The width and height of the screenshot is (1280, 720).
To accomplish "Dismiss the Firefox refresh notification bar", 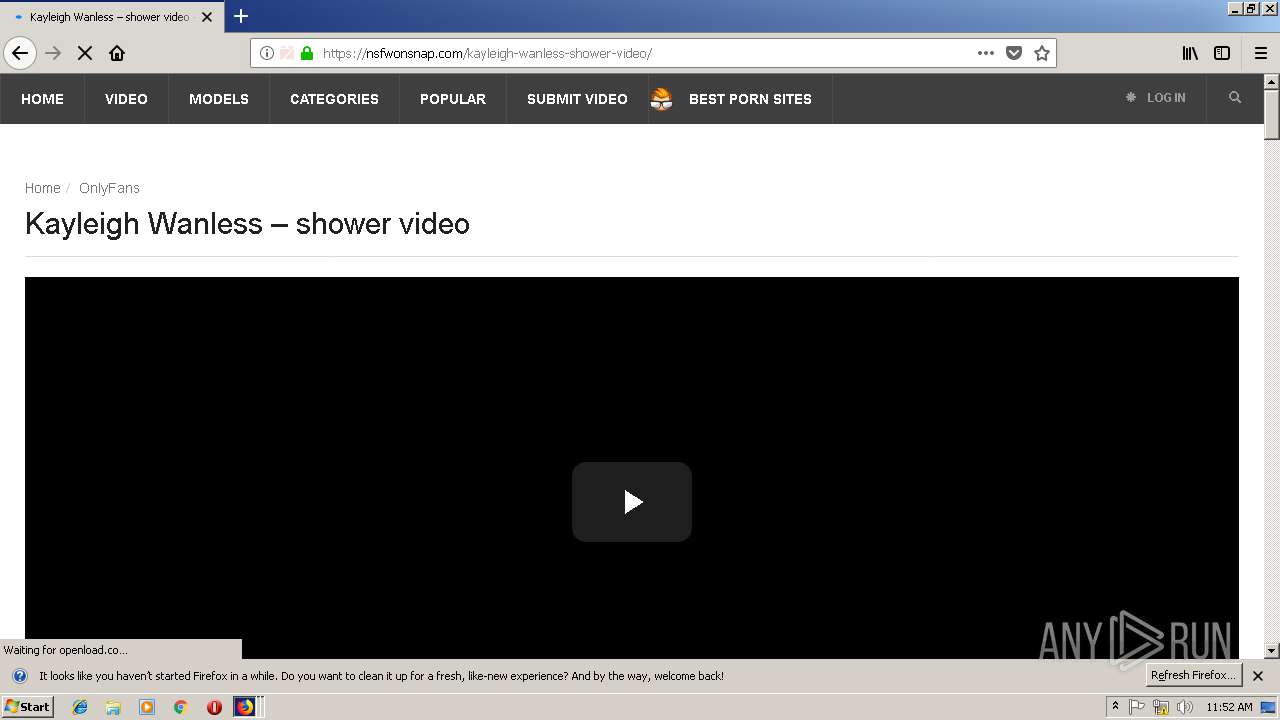I will [1258, 676].
